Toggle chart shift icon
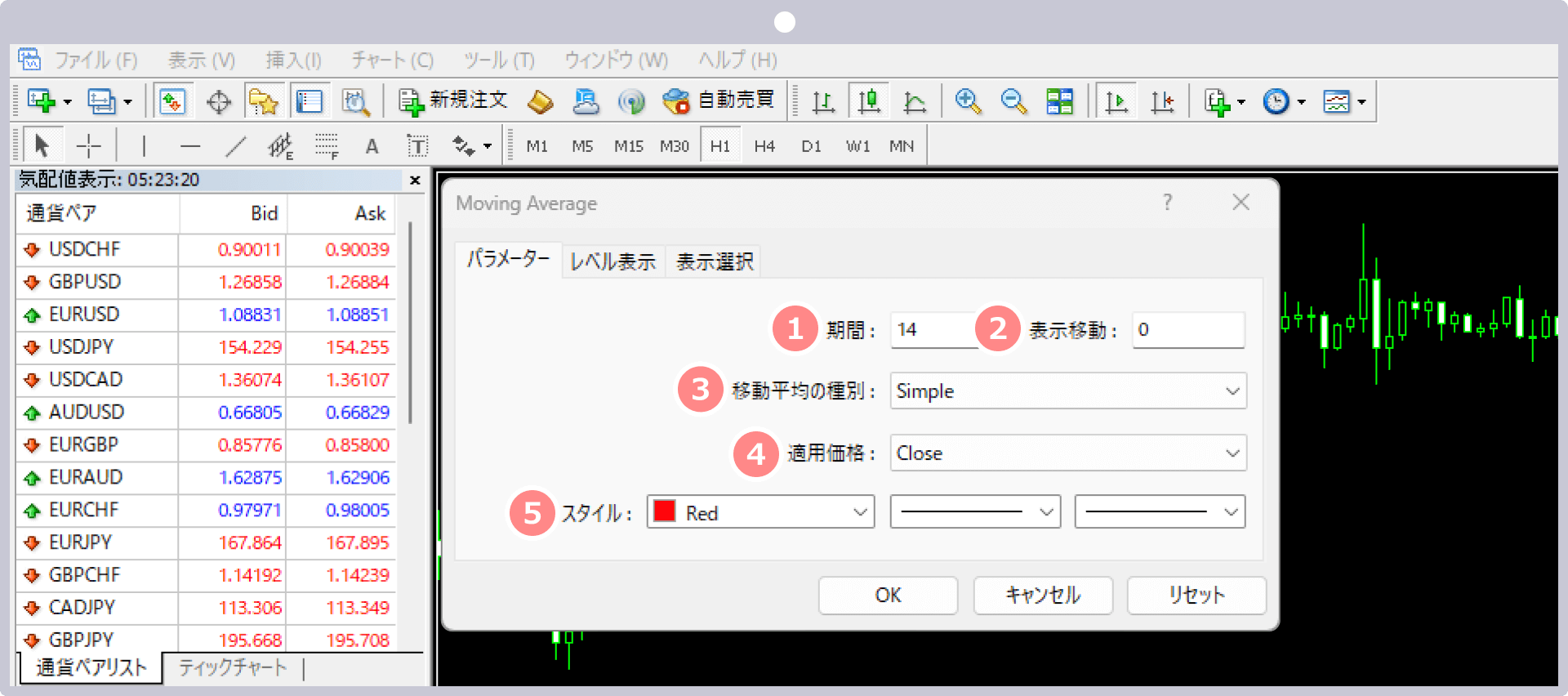Image resolution: width=1568 pixels, height=696 pixels. click(1162, 101)
